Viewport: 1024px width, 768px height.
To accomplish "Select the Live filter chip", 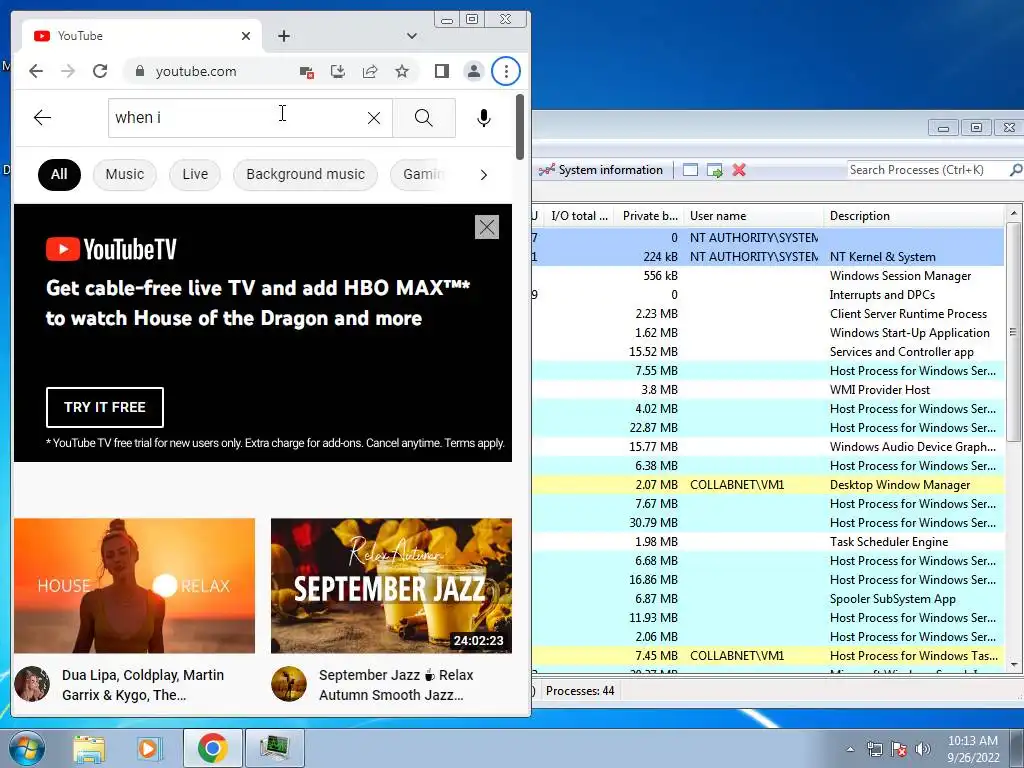I will click(195, 174).
